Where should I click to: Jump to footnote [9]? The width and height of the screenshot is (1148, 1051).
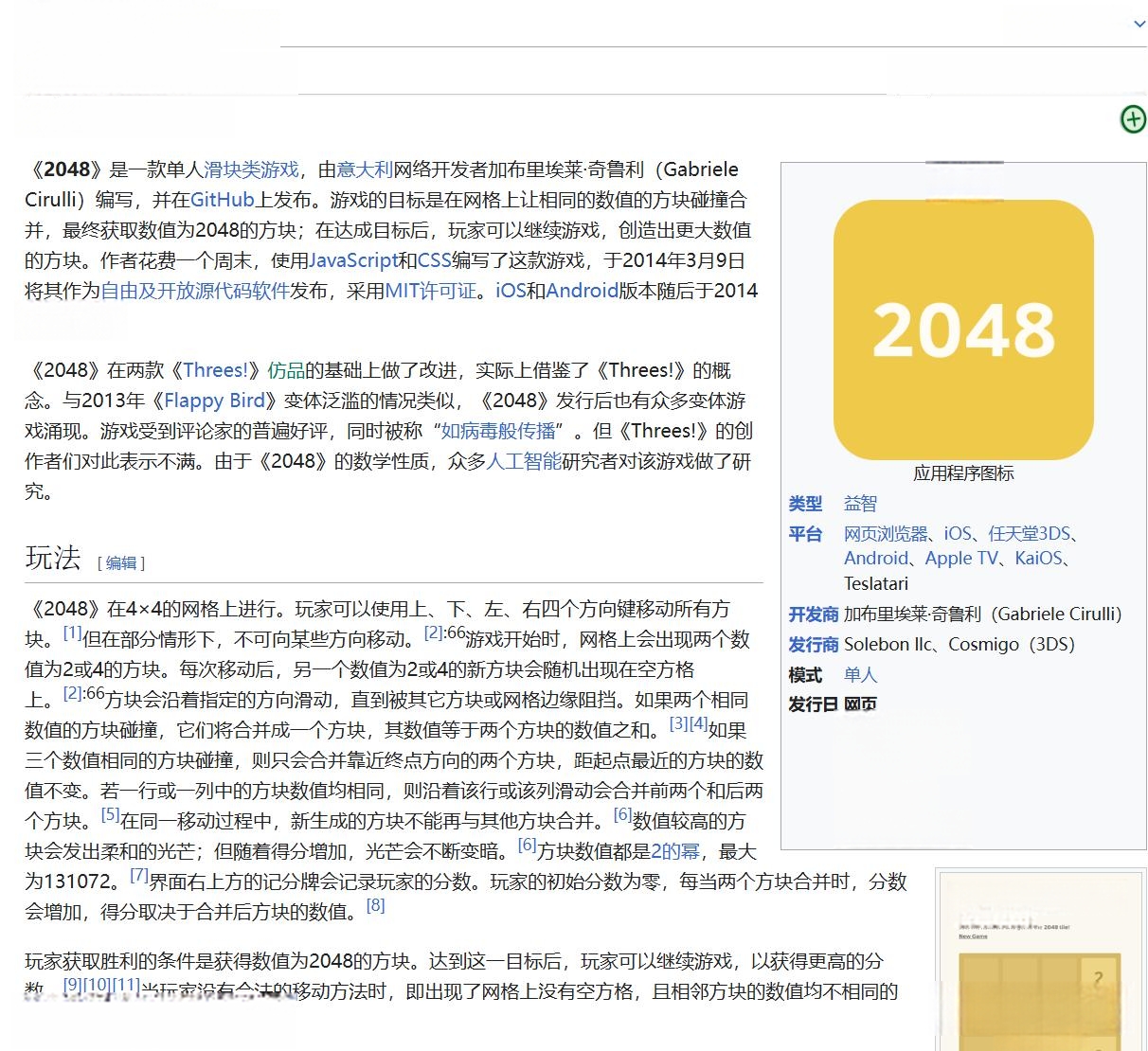coord(72,985)
